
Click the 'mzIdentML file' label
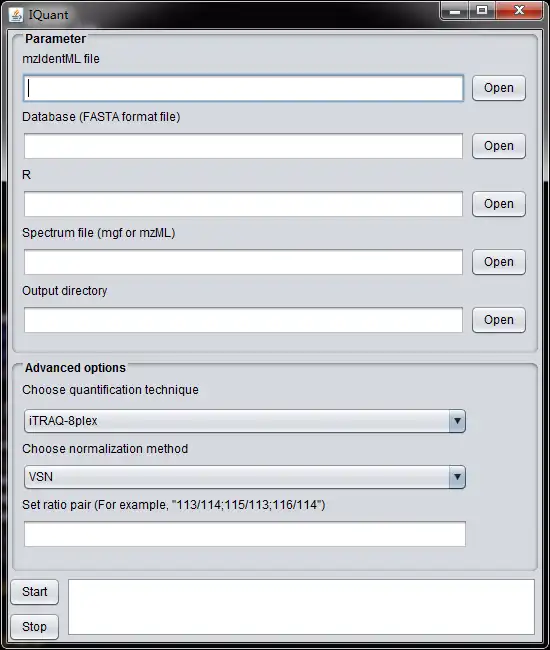[x=61, y=59]
